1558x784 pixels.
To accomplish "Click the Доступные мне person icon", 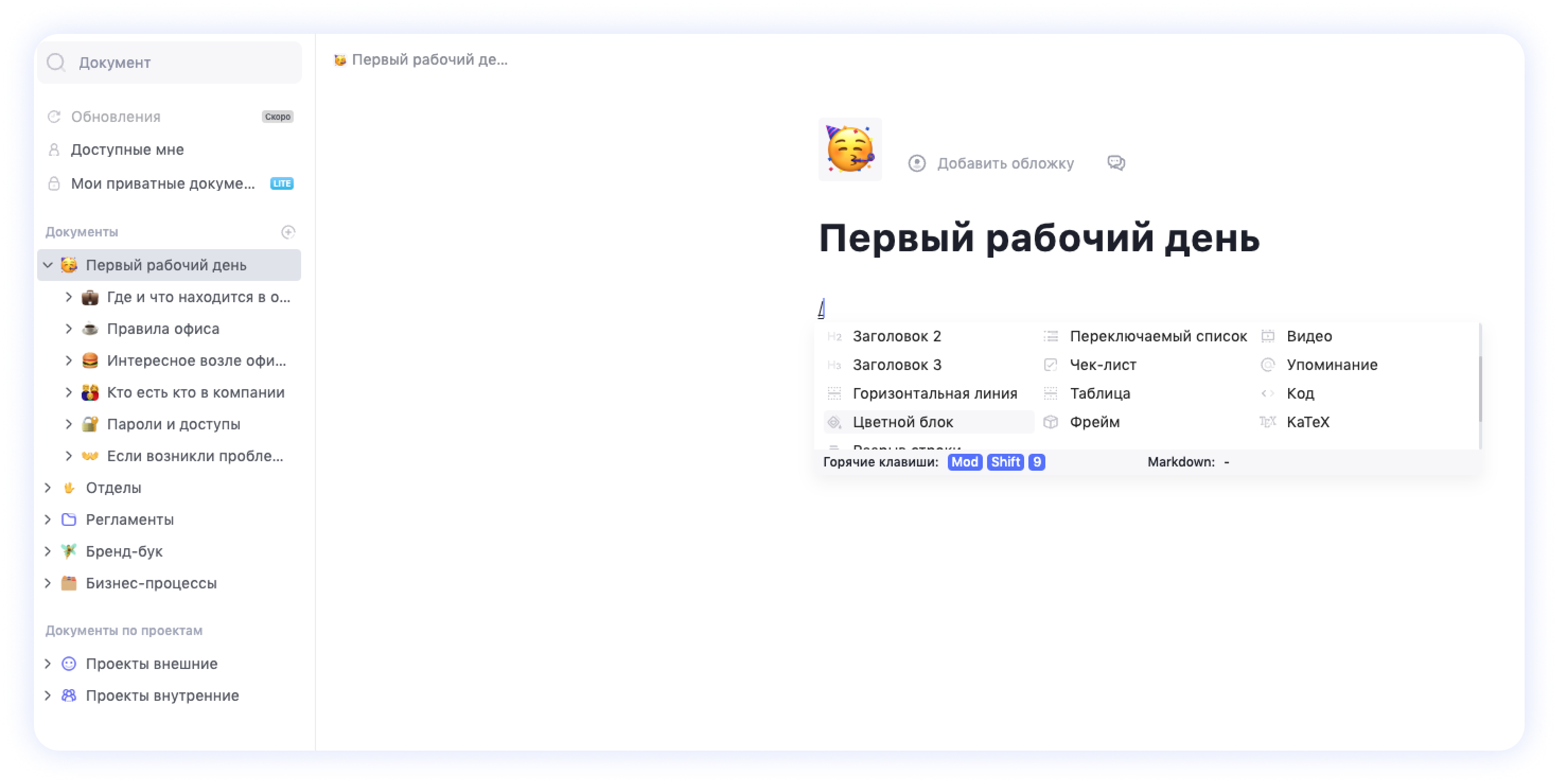I will tap(54, 149).
